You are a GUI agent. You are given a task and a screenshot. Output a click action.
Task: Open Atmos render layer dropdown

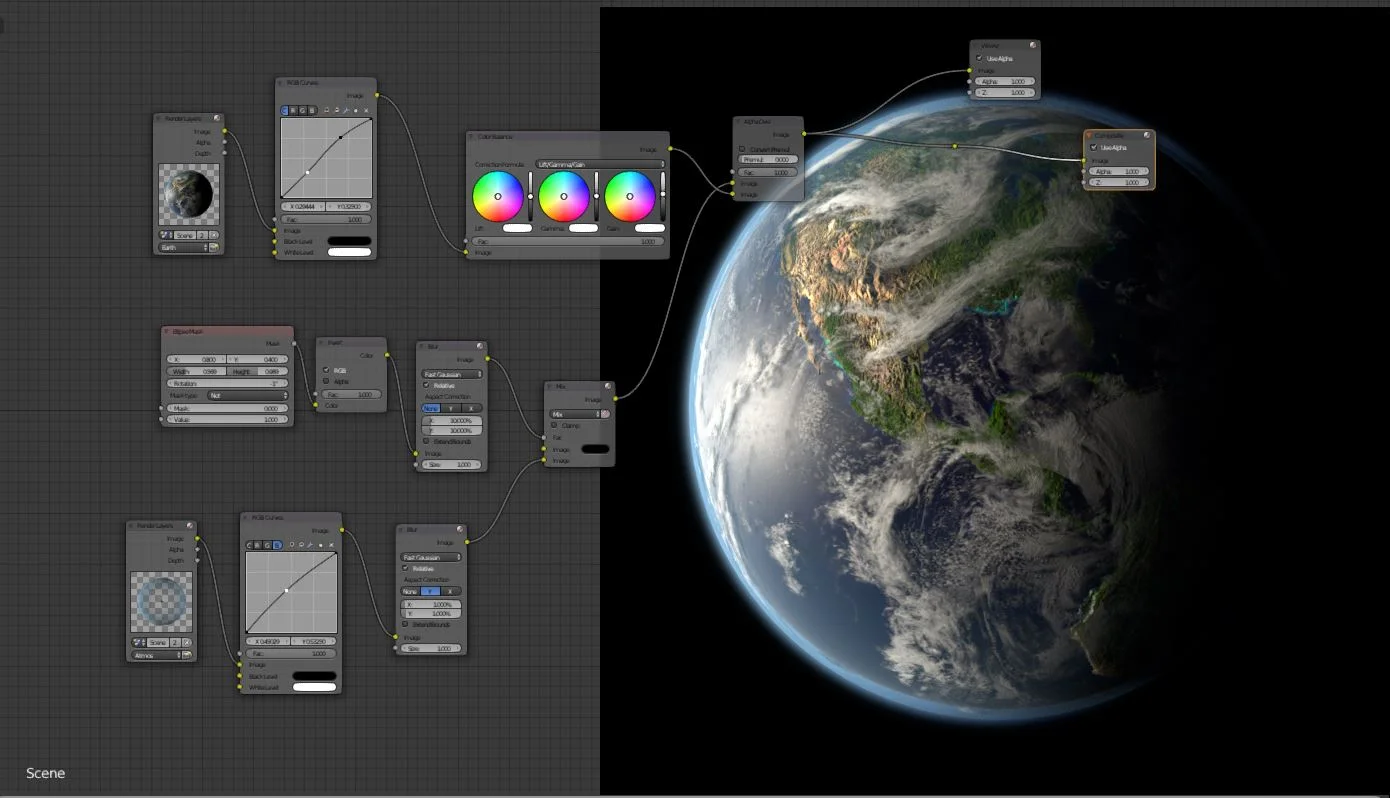pyautogui.click(x=157, y=655)
